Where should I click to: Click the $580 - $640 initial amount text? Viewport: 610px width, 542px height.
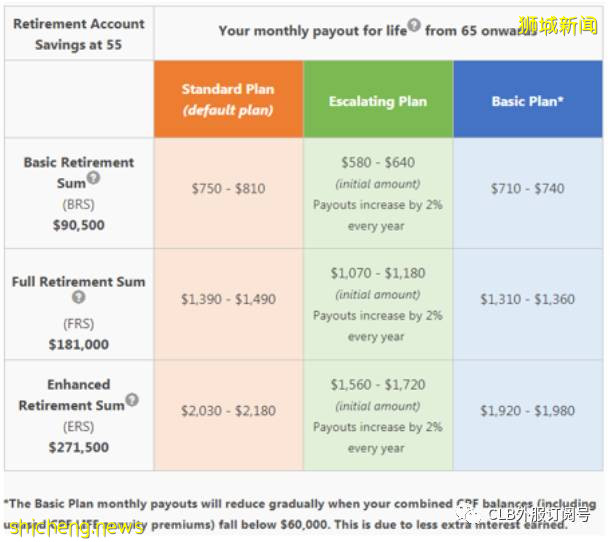377,162
